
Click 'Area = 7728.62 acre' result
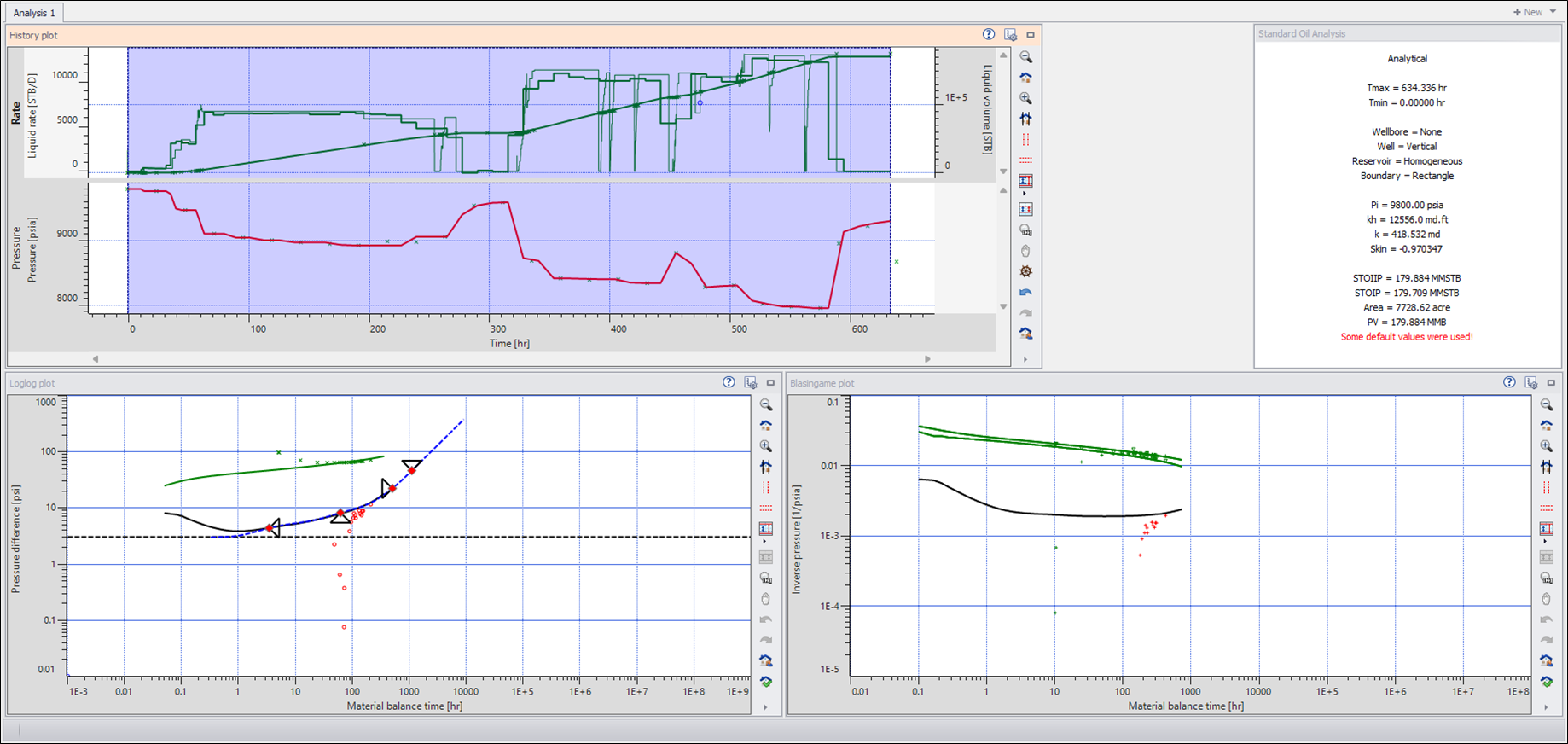1407,307
